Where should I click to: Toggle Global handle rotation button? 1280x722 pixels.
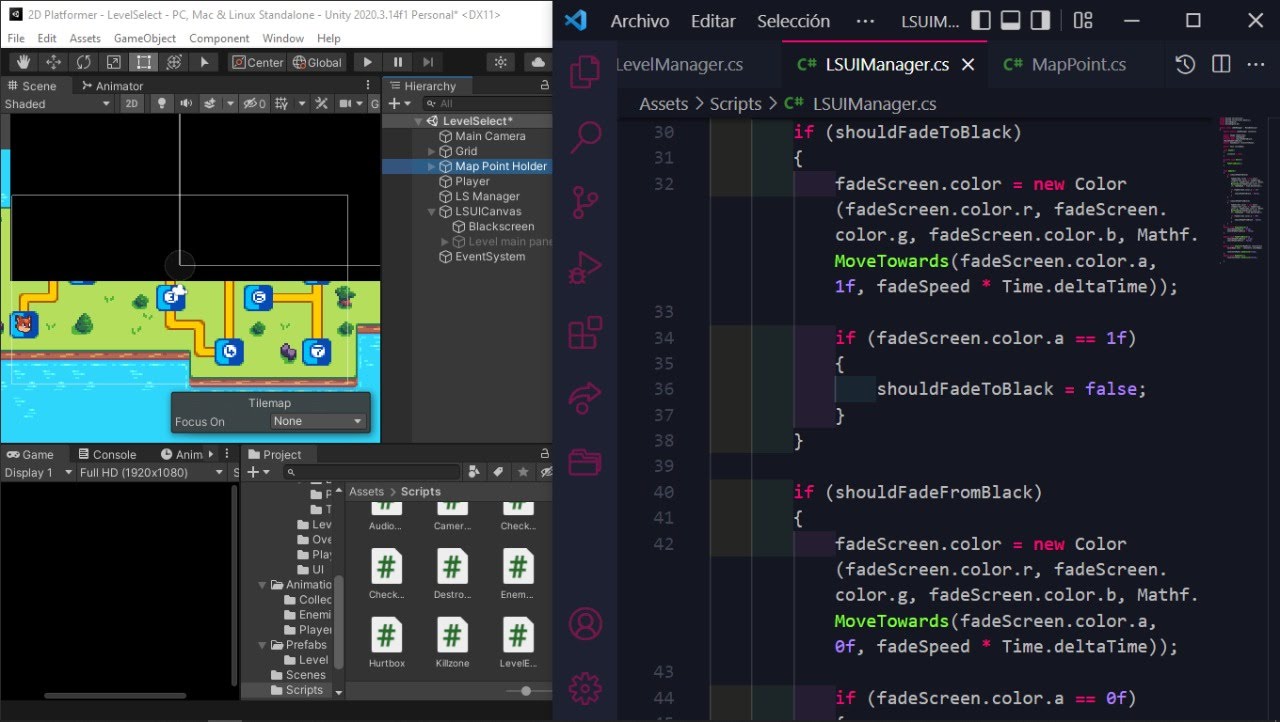coord(317,62)
